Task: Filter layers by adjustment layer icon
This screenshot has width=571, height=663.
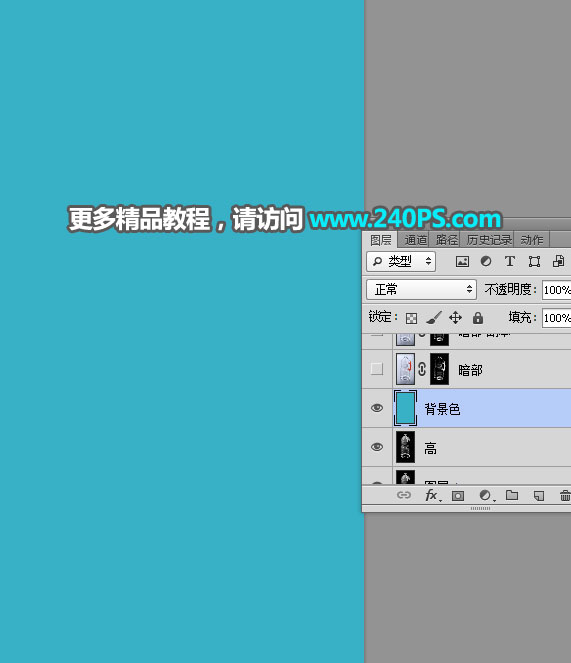Action: tap(486, 261)
